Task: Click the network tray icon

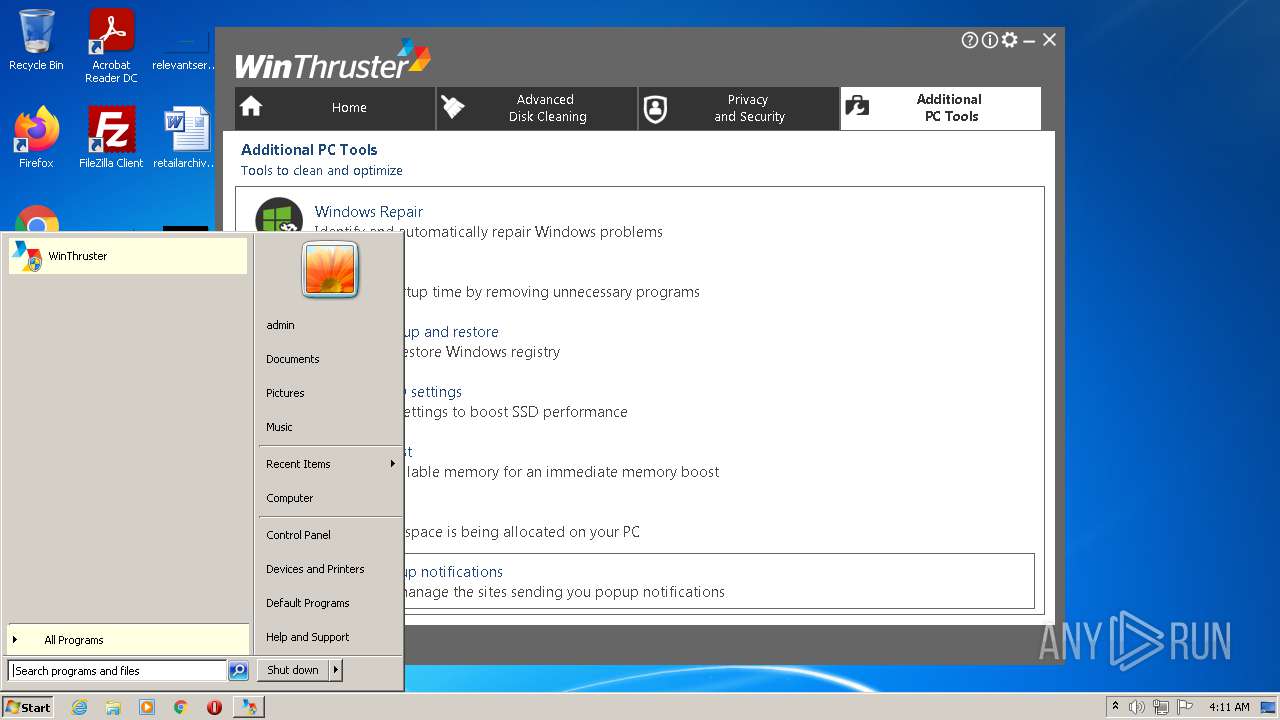Action: tap(1161, 707)
